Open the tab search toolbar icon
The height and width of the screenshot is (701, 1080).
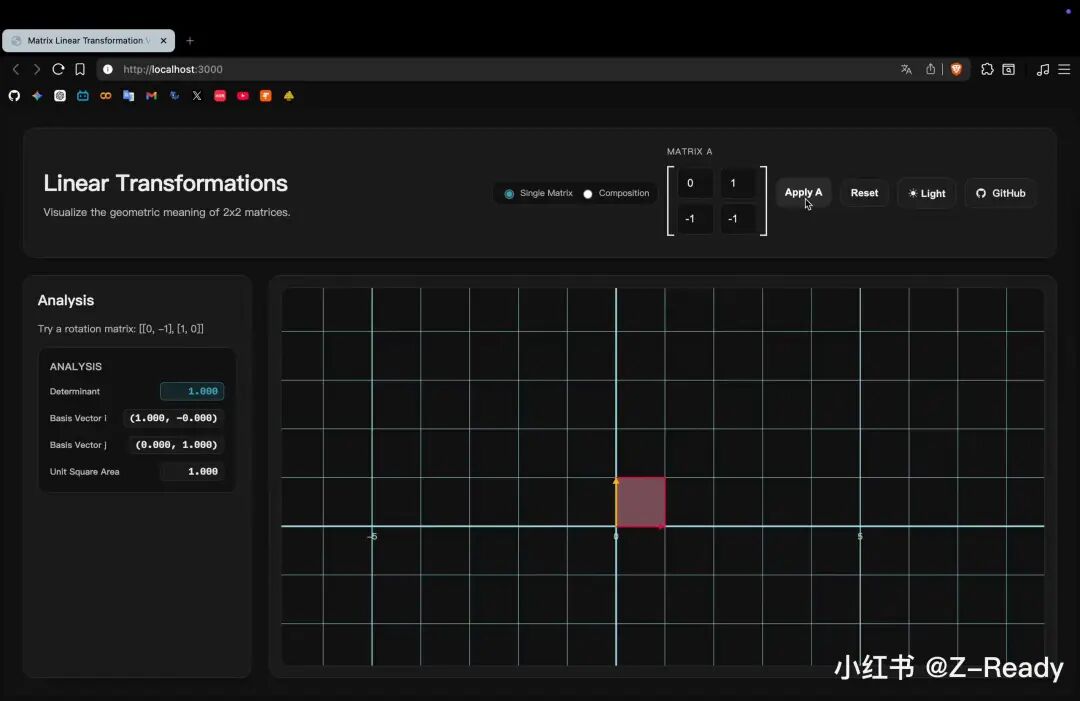1008,69
